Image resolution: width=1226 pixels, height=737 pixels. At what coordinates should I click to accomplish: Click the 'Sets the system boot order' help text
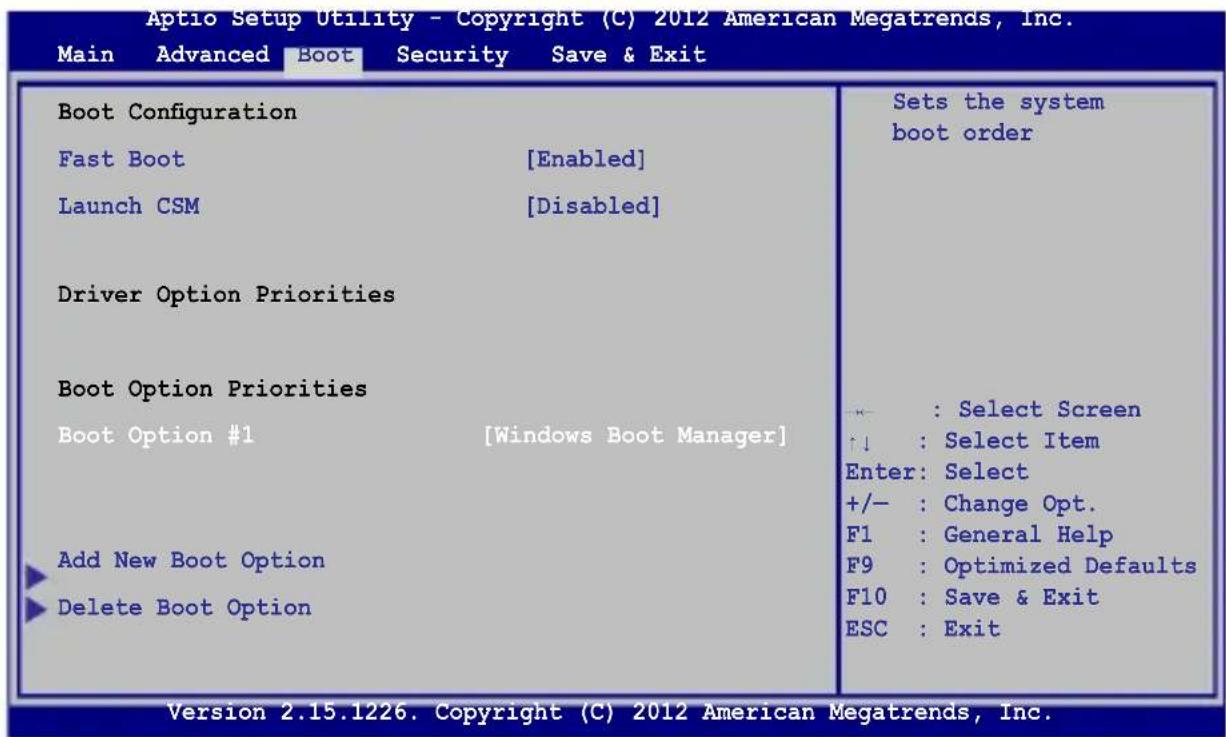[998, 117]
